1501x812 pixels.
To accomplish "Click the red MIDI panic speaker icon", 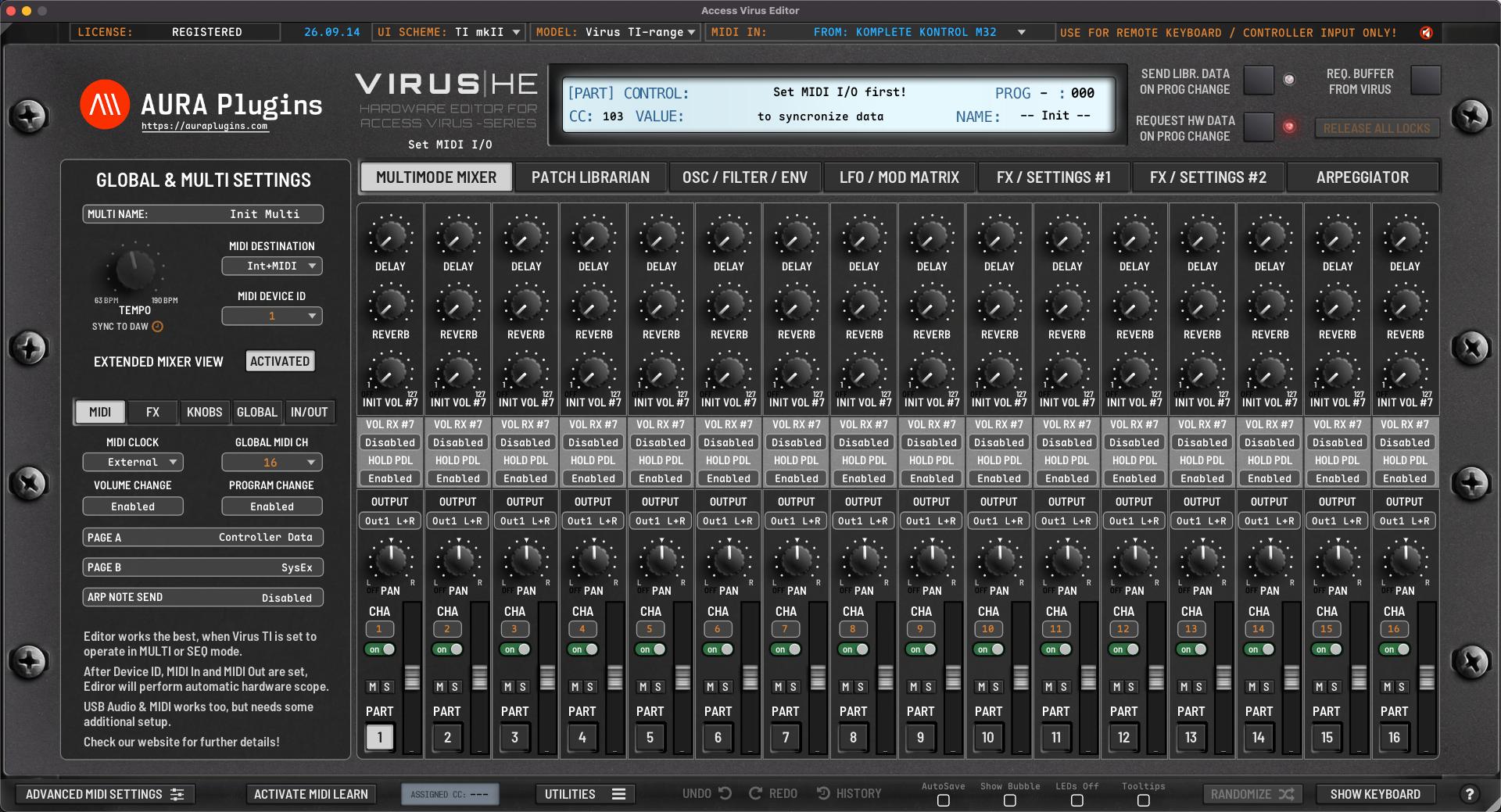I will click(1427, 32).
